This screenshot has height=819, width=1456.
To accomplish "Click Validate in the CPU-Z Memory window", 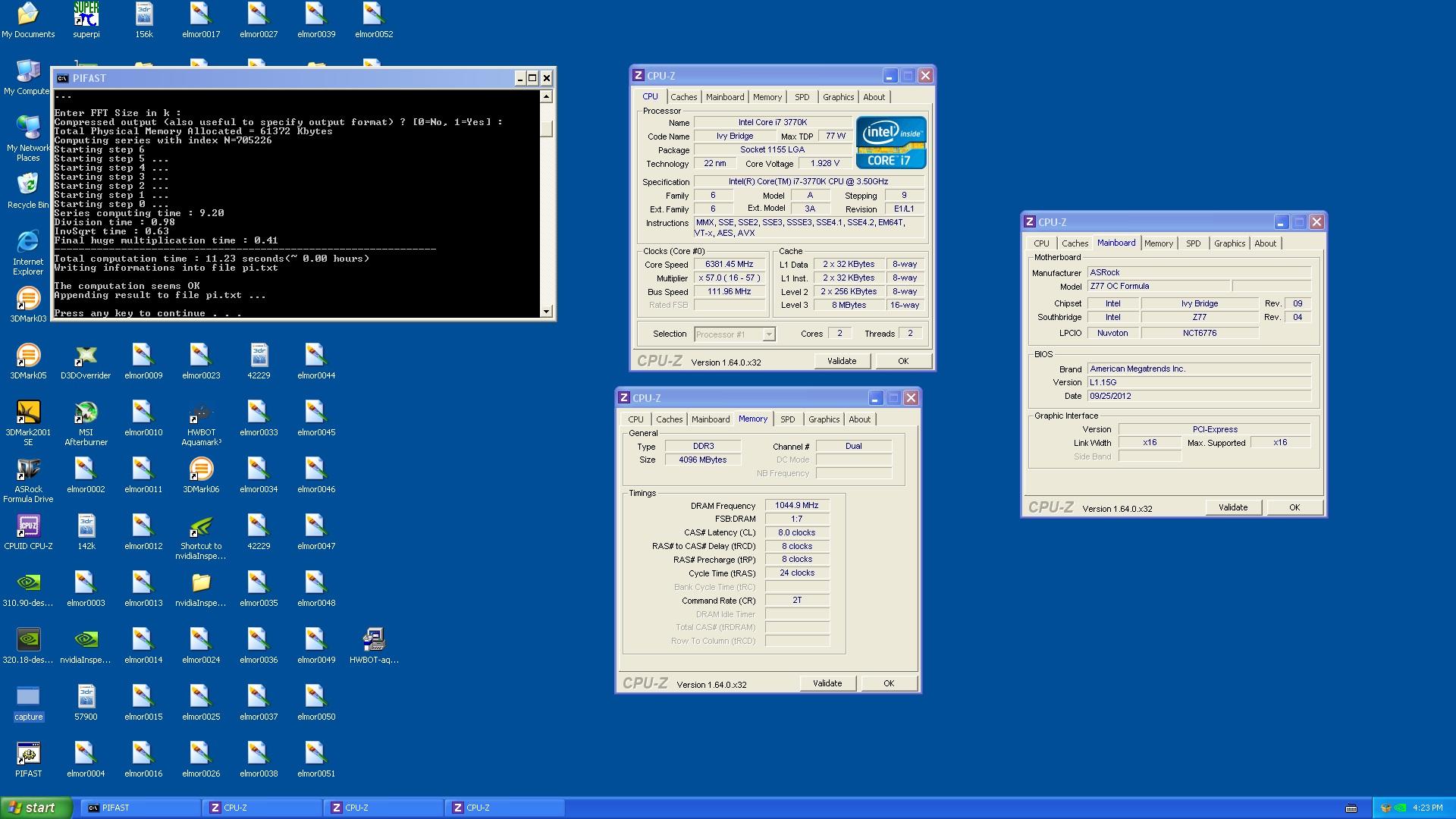I will coord(827,683).
